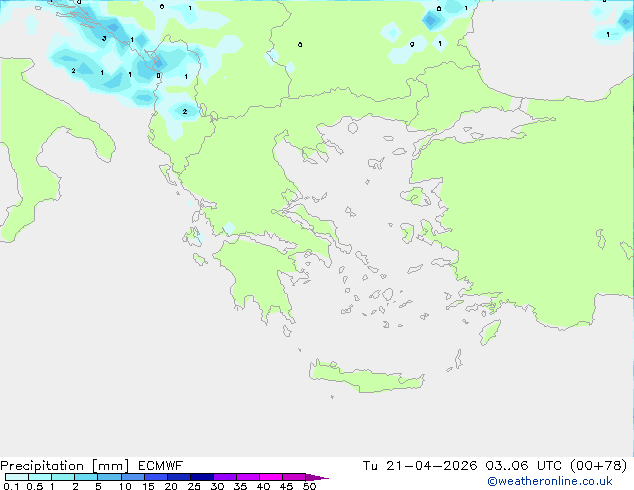The height and width of the screenshot is (490, 634).
Task: Click the '(00+78)' forecast offset text
Action: click(598, 466)
